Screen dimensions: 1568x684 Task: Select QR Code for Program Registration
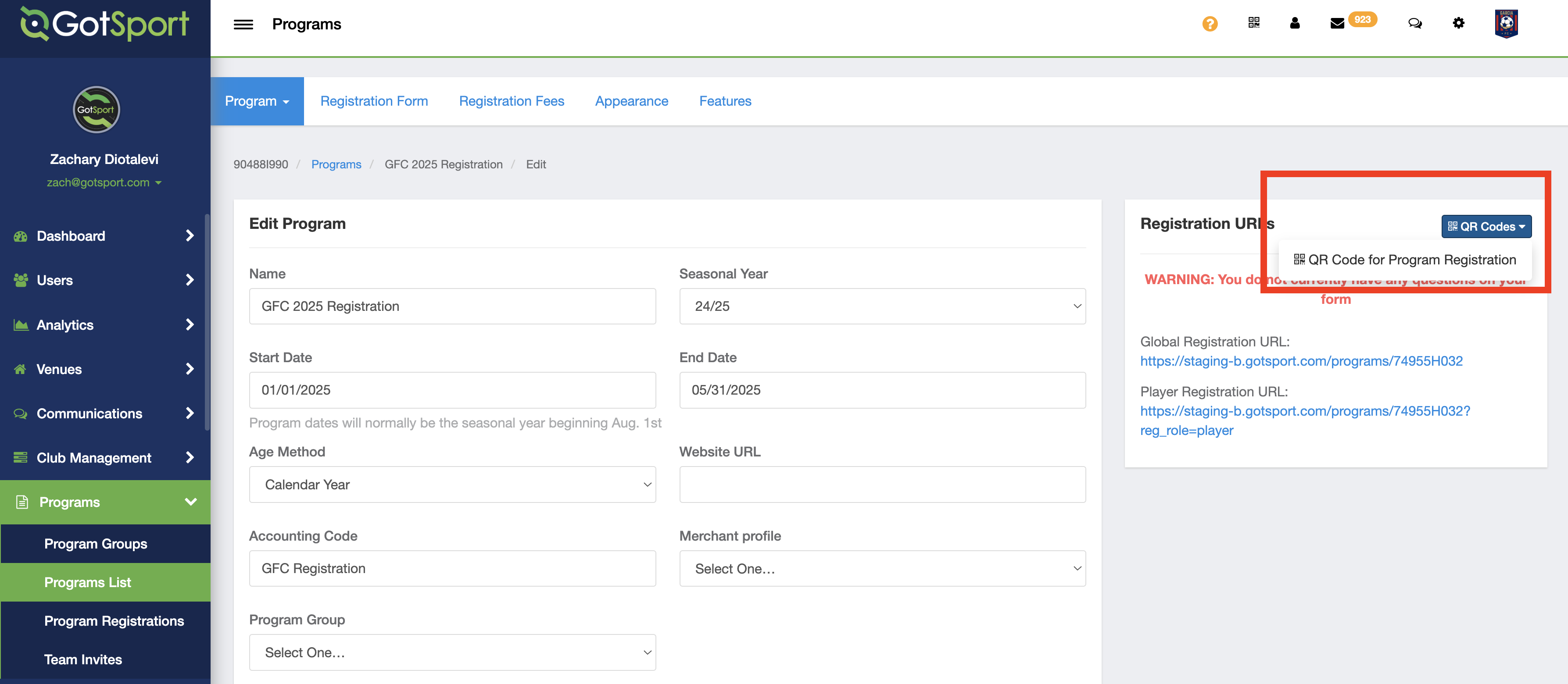(x=1405, y=260)
